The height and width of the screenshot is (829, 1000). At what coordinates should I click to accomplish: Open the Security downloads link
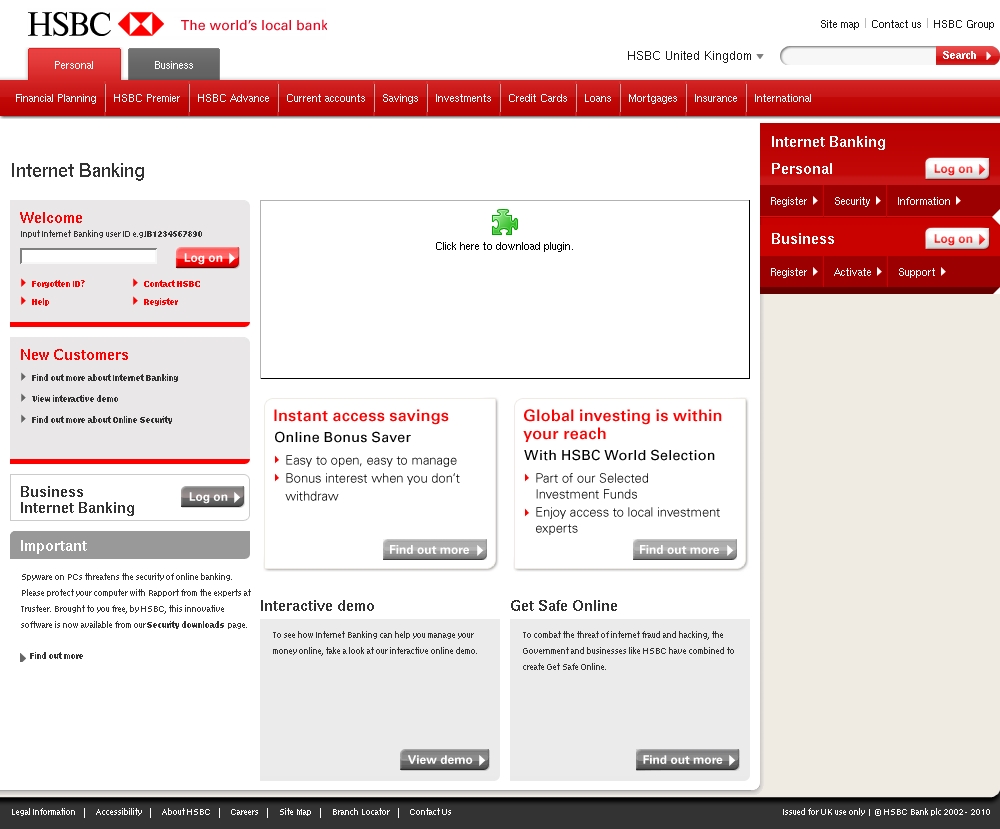point(186,625)
